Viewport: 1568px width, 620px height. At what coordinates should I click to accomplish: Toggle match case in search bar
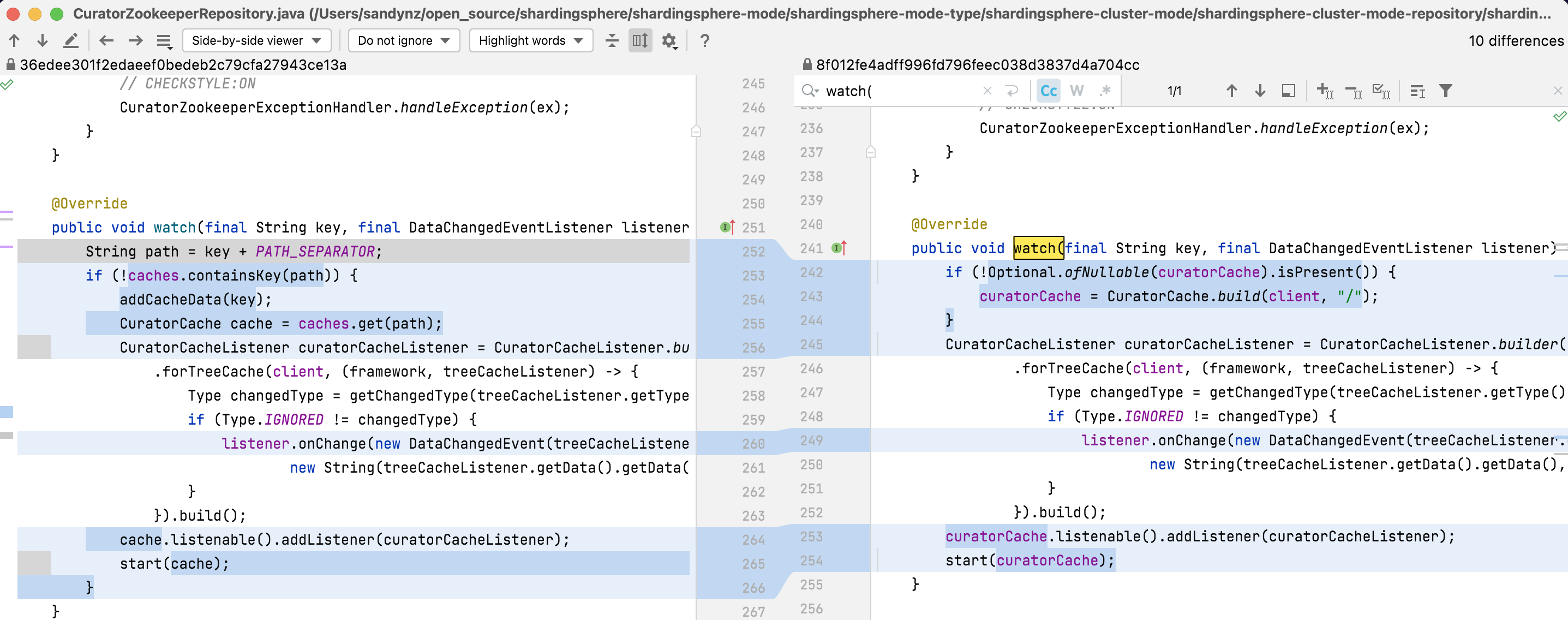pyautogui.click(x=1049, y=91)
